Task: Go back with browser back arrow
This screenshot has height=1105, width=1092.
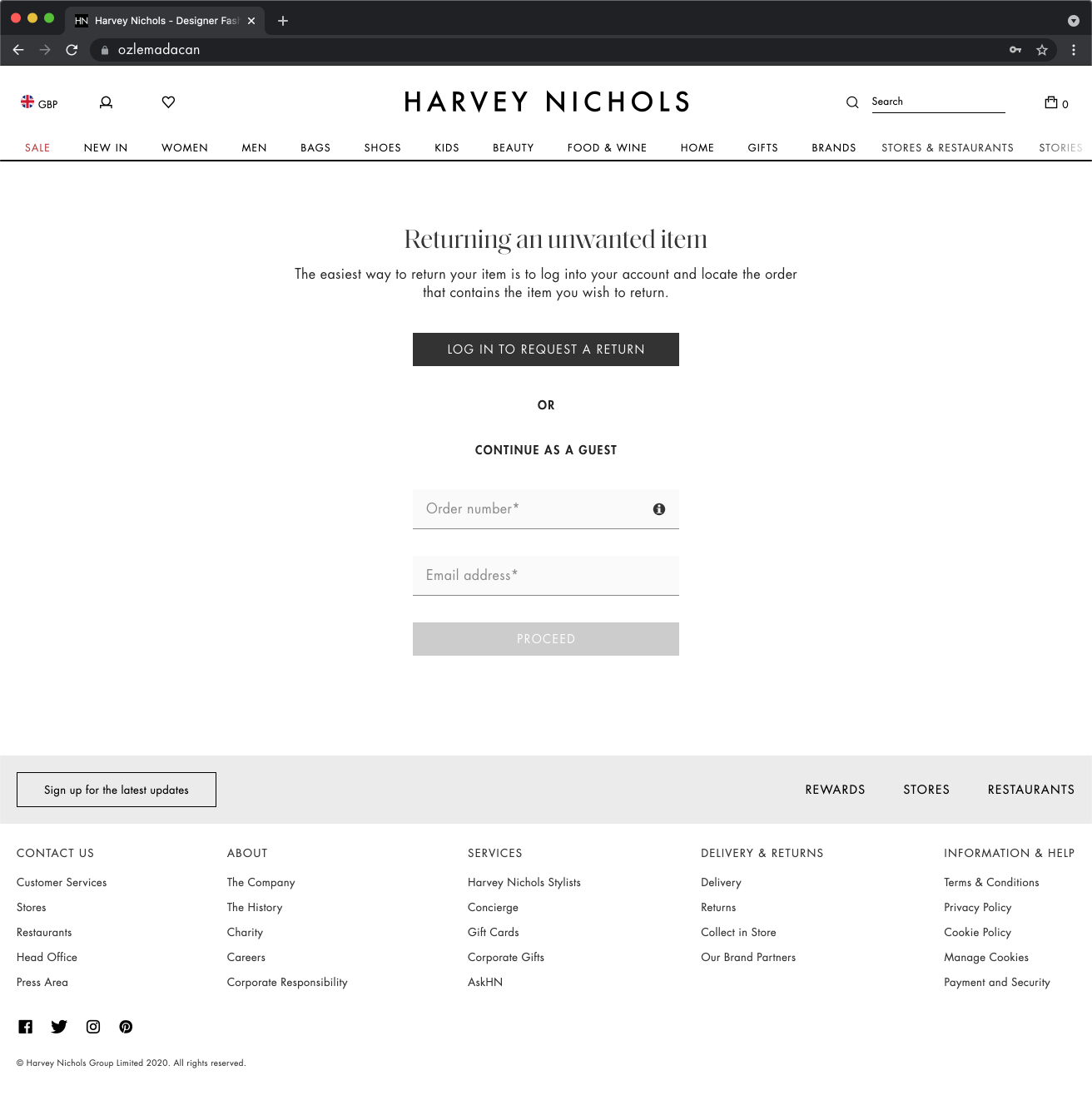Action: click(x=18, y=50)
